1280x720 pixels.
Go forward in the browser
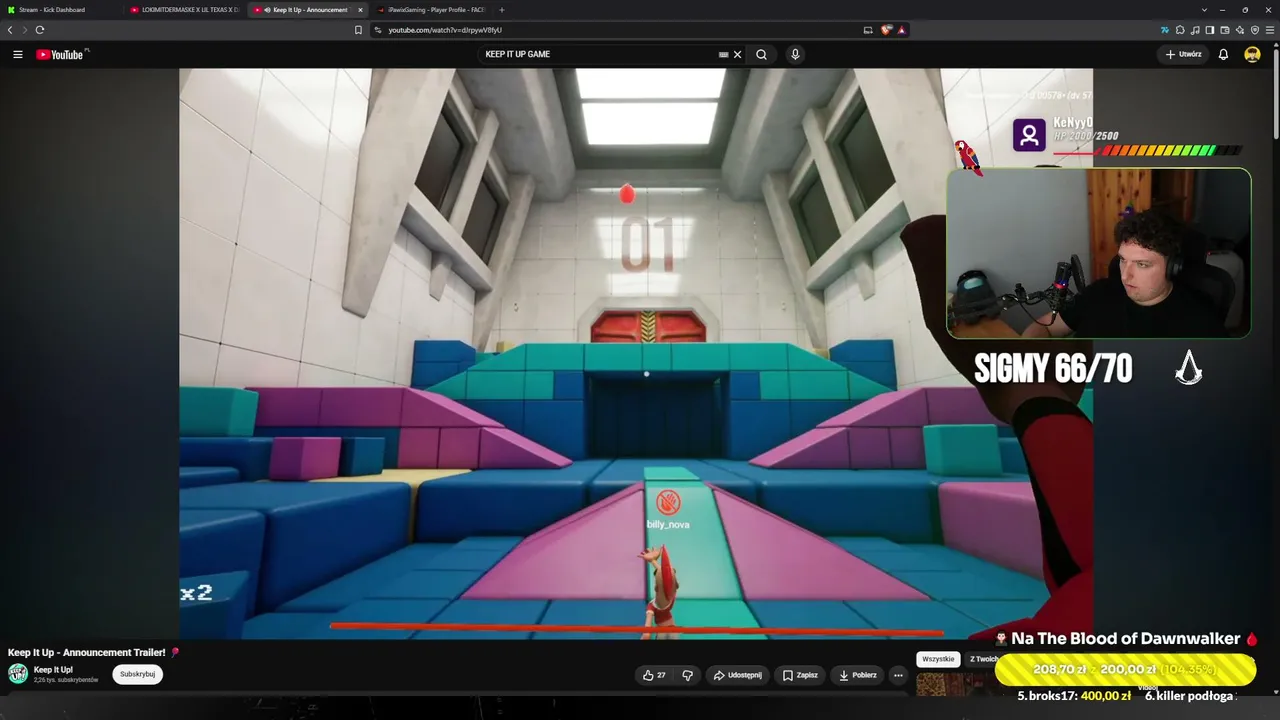coord(25,30)
